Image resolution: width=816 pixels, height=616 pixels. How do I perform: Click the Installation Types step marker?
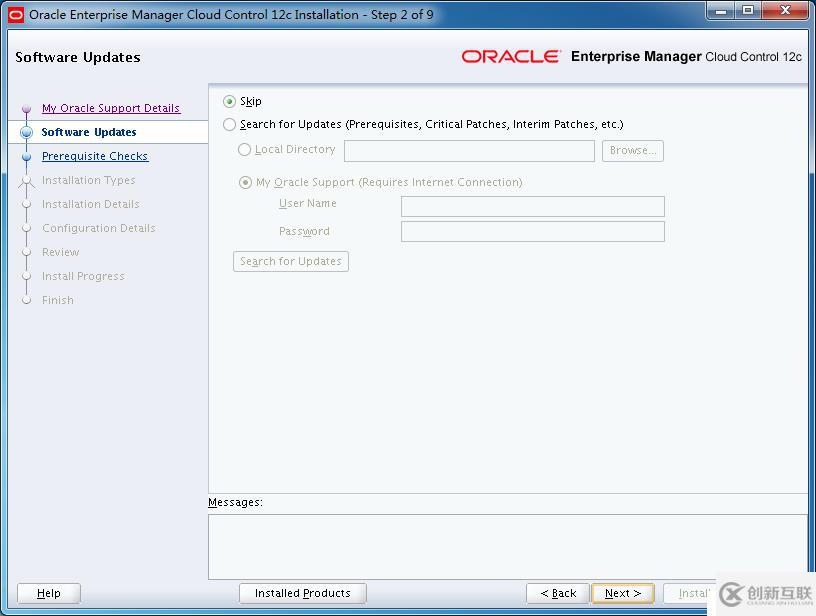(x=27, y=180)
